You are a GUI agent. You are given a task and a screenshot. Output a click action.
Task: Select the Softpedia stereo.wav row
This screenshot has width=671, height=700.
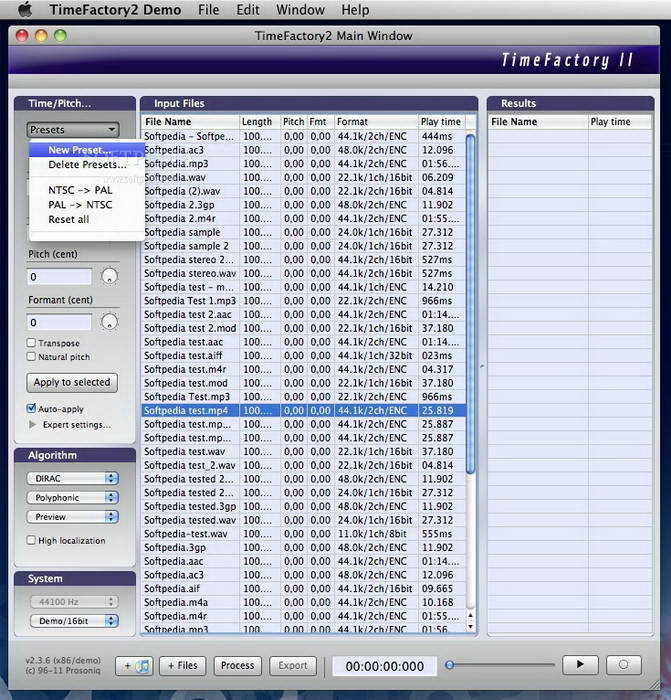click(304, 273)
